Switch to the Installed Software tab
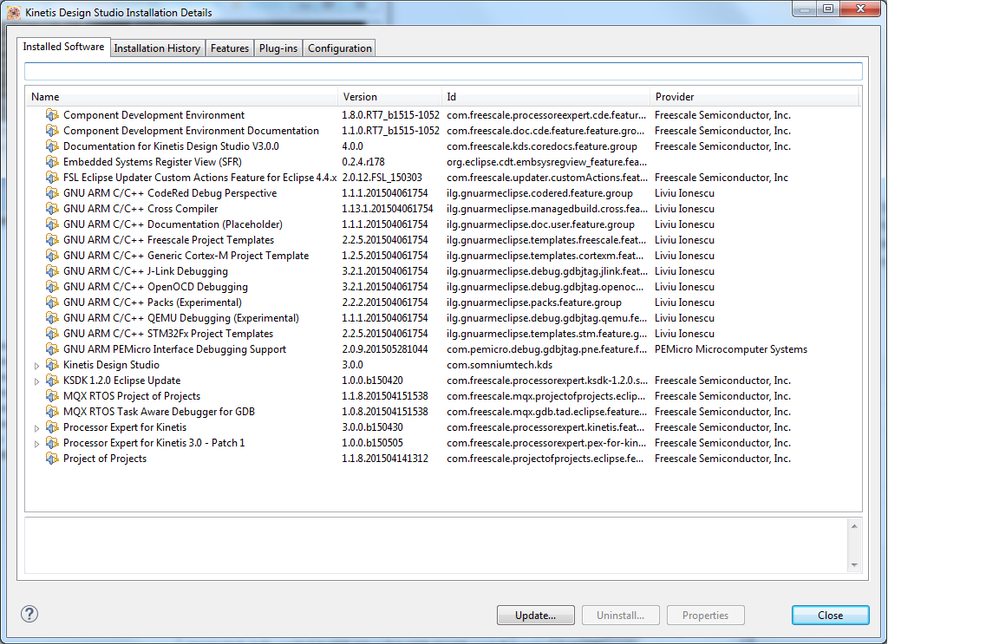 point(64,47)
